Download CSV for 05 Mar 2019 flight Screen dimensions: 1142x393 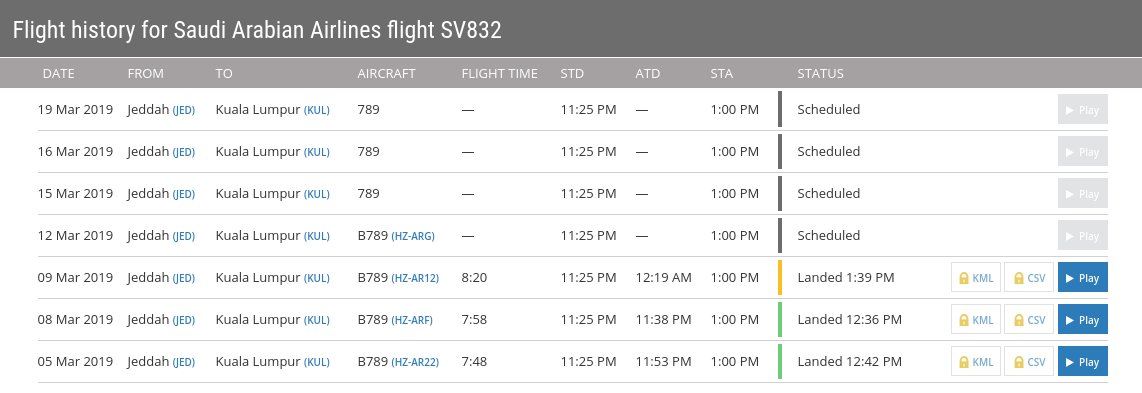click(1029, 362)
